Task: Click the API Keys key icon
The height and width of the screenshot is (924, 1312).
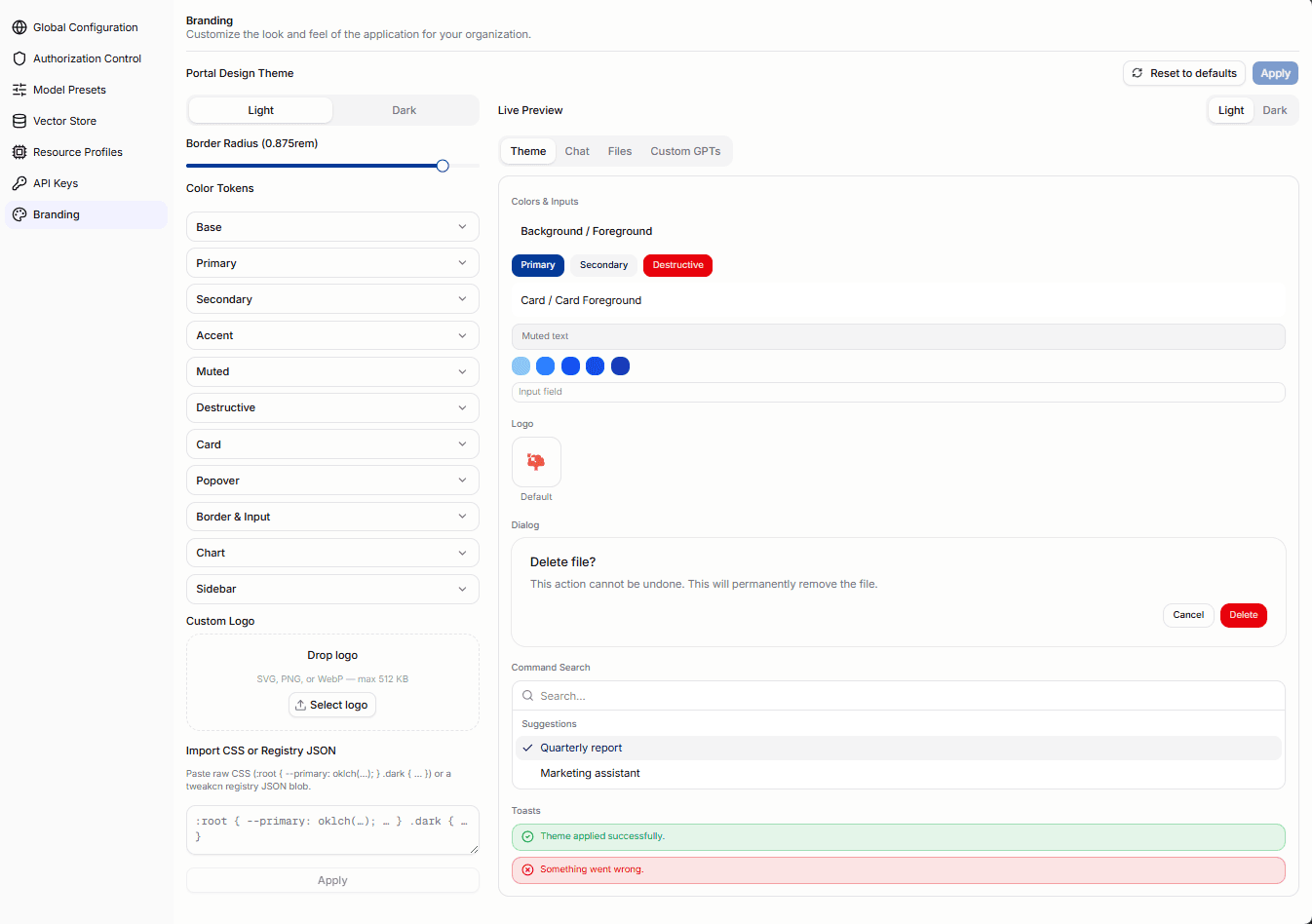Action: [x=19, y=183]
